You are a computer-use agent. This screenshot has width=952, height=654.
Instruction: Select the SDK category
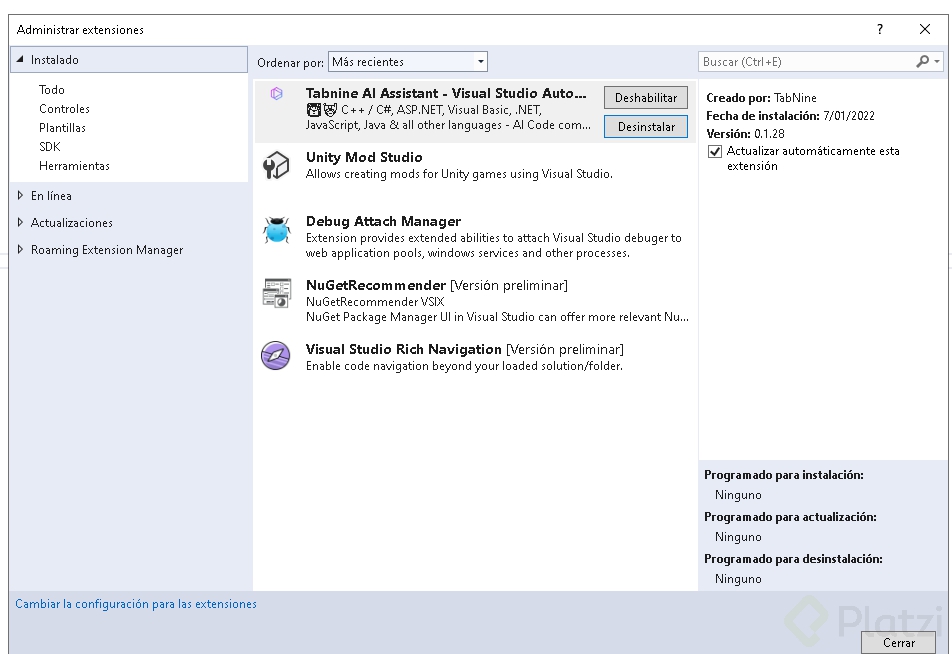[x=50, y=146]
